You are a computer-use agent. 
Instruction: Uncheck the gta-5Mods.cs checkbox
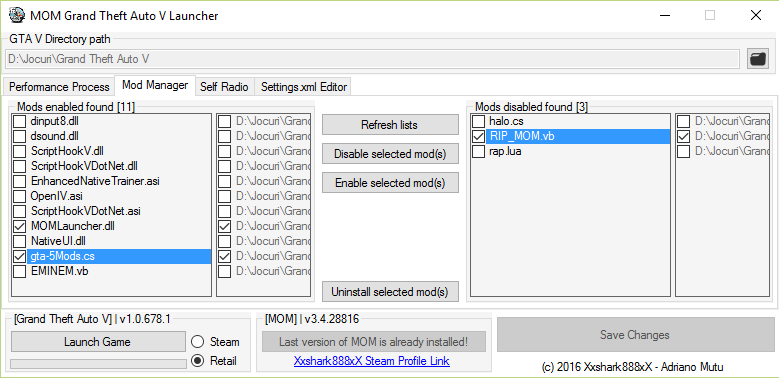coord(19,256)
